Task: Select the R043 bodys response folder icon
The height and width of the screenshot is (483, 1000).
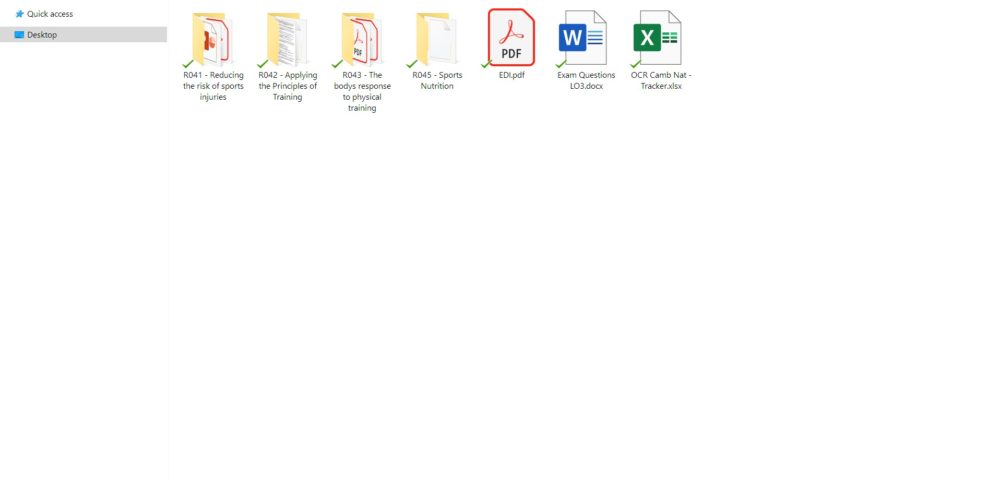Action: [x=361, y=39]
